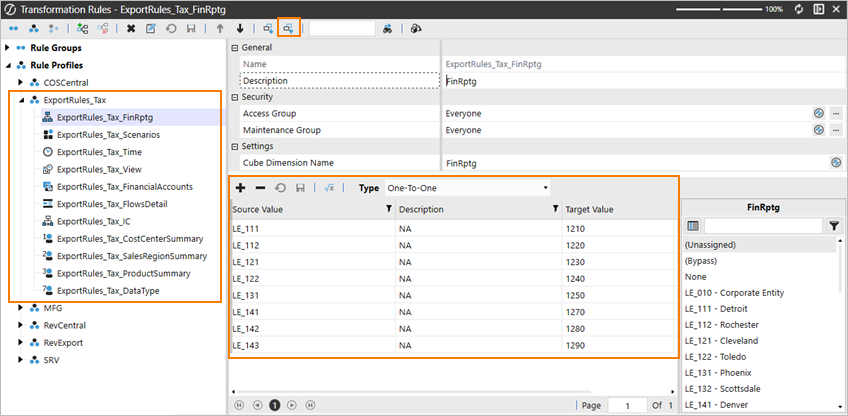The height and width of the screenshot is (416, 848).
Task: Go to next page in pager
Action: (292, 405)
